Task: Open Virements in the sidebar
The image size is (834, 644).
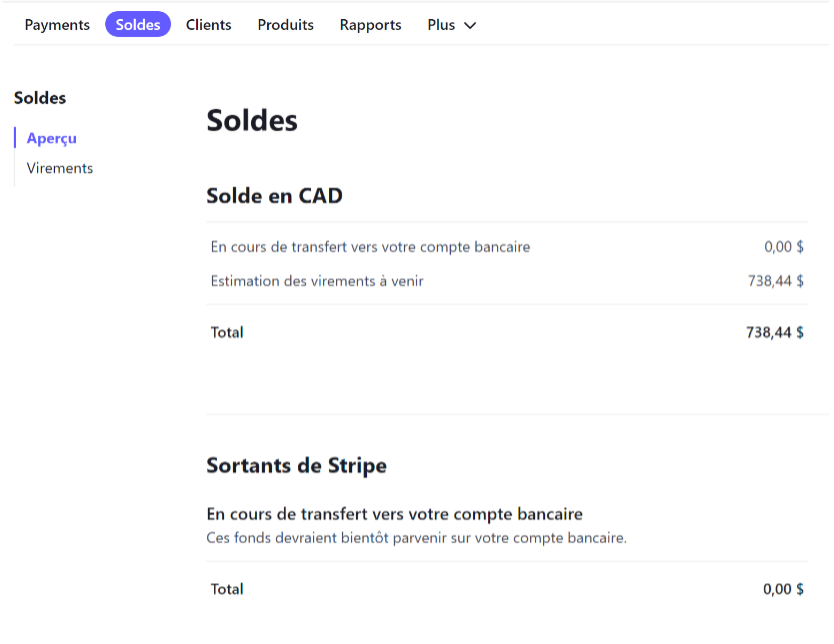Action: click(60, 168)
